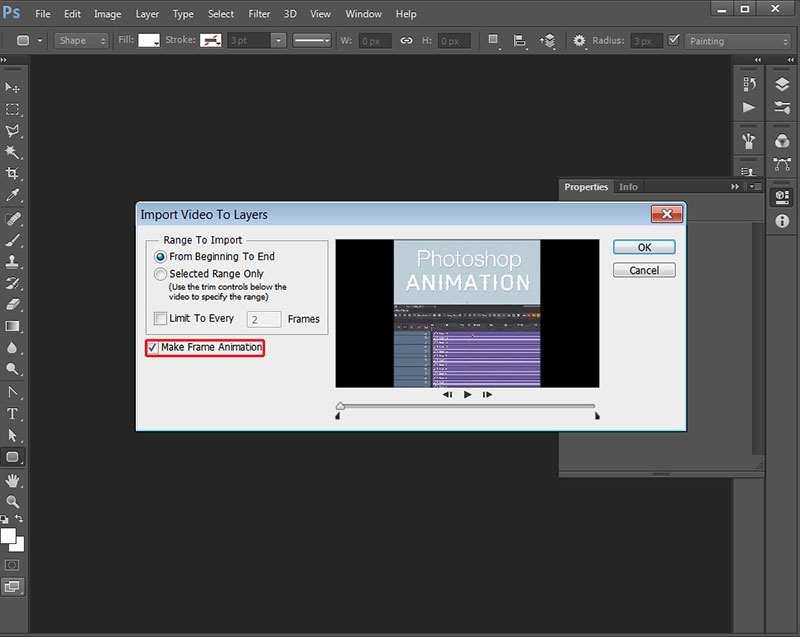Open the Filter menu
The width and height of the screenshot is (800, 637).
point(259,14)
